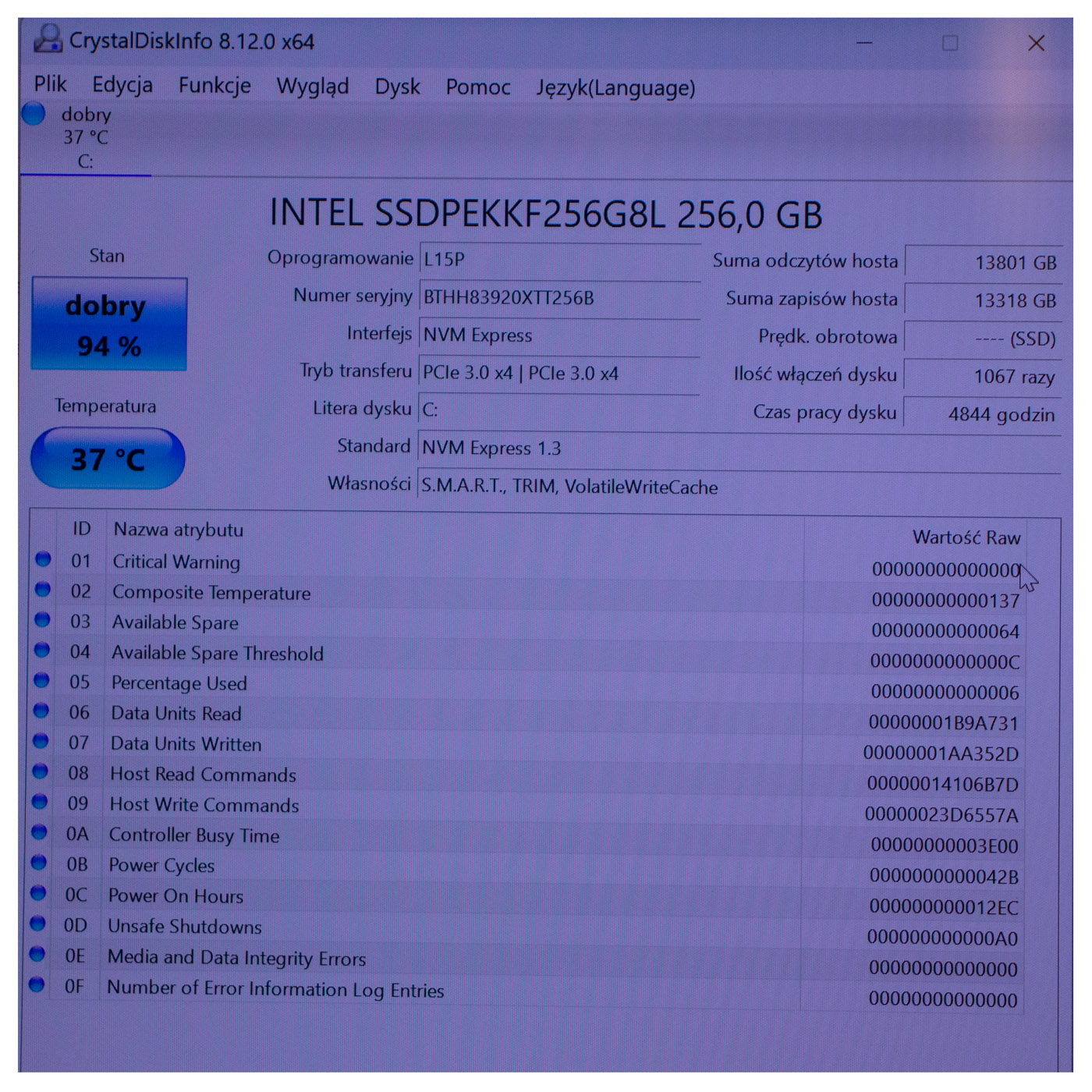Click the blue status orb for Critical Warning
The image size is (1092, 1092).
pyautogui.click(x=44, y=558)
